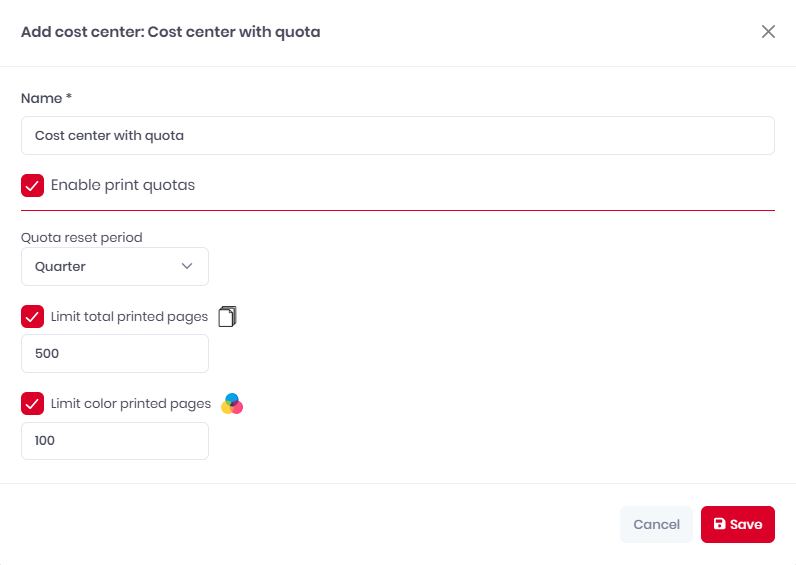The height and width of the screenshot is (565, 796).
Task: Focus the Name input field
Action: [397, 135]
